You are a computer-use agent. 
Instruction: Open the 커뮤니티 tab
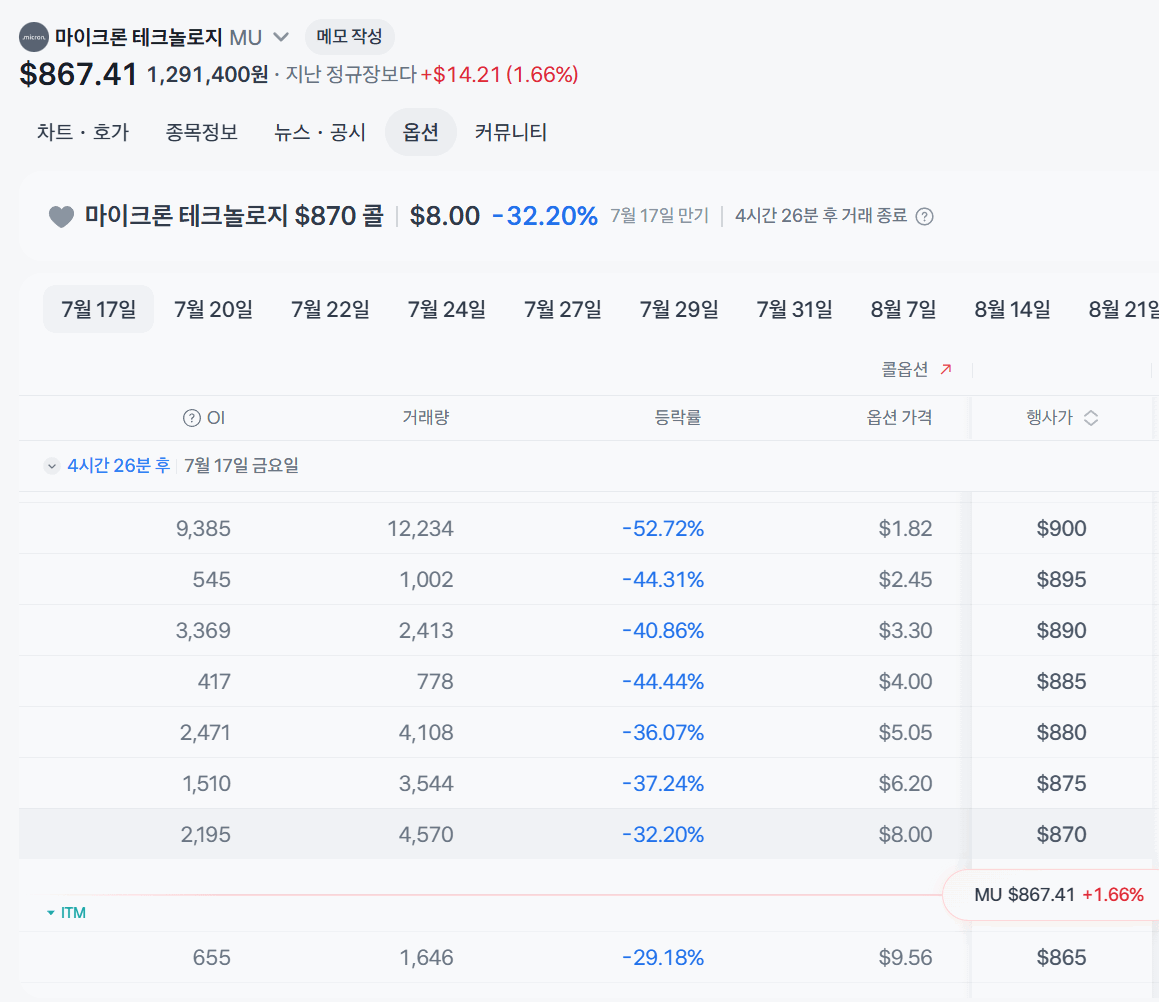point(511,132)
